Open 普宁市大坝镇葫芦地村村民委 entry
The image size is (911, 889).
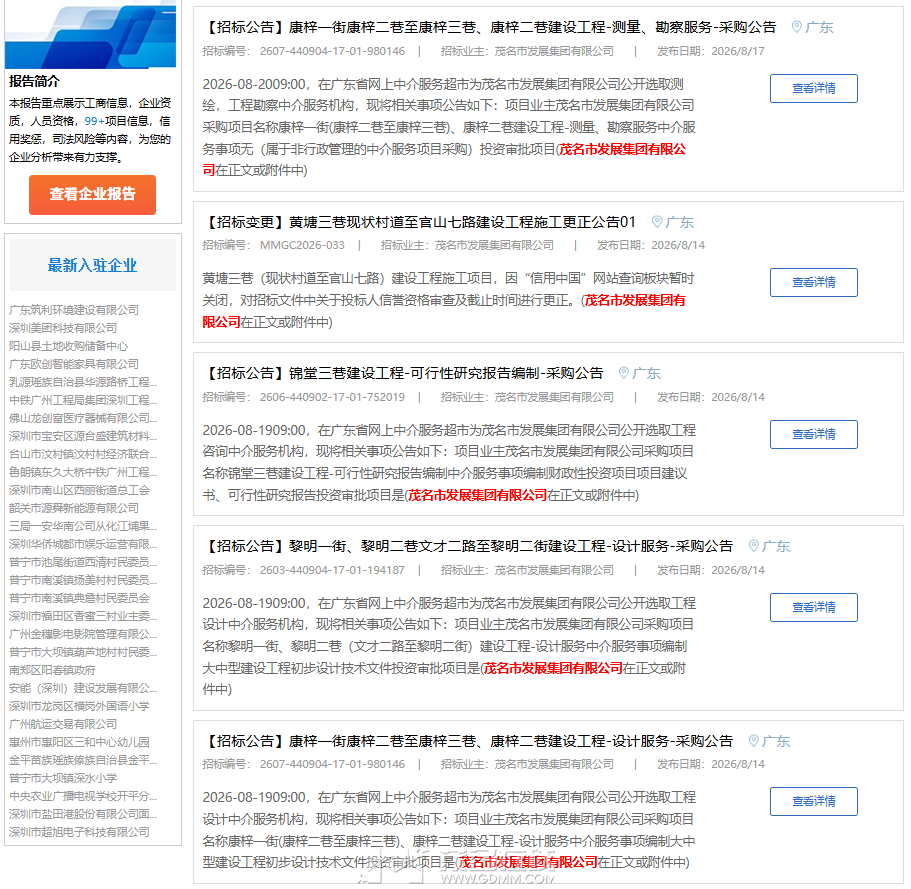point(83,653)
